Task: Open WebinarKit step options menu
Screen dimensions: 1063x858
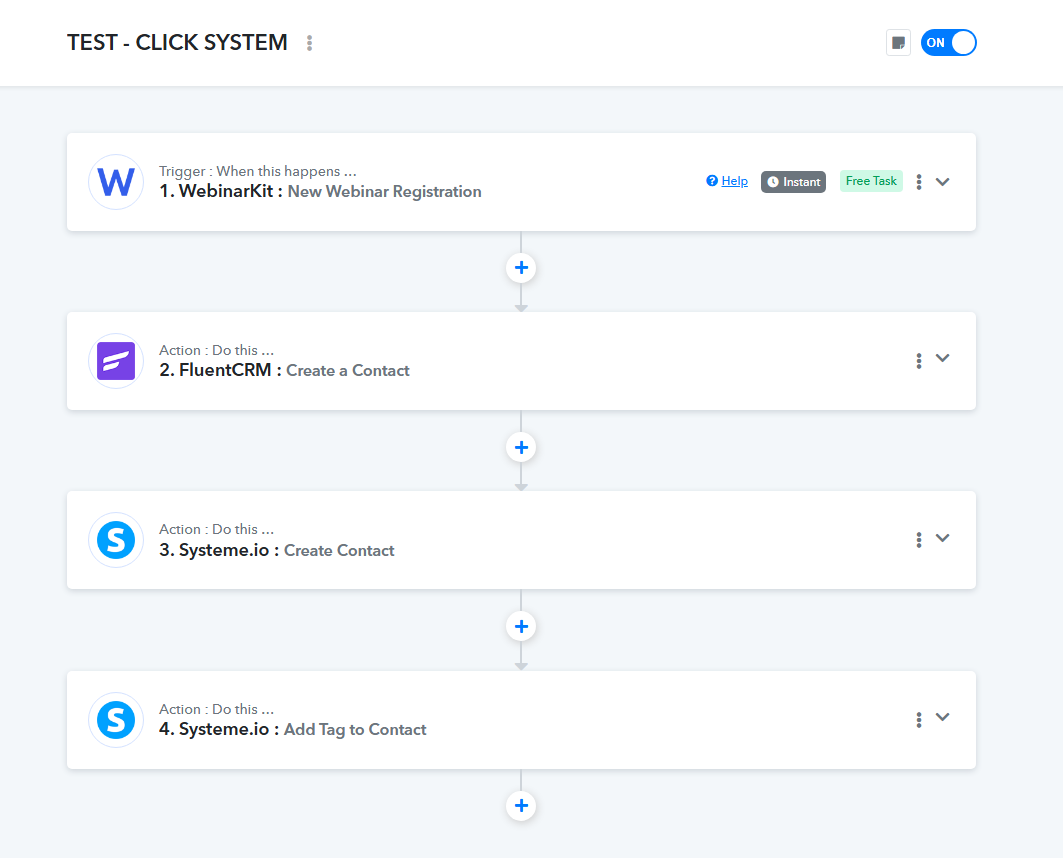Action: tap(919, 182)
